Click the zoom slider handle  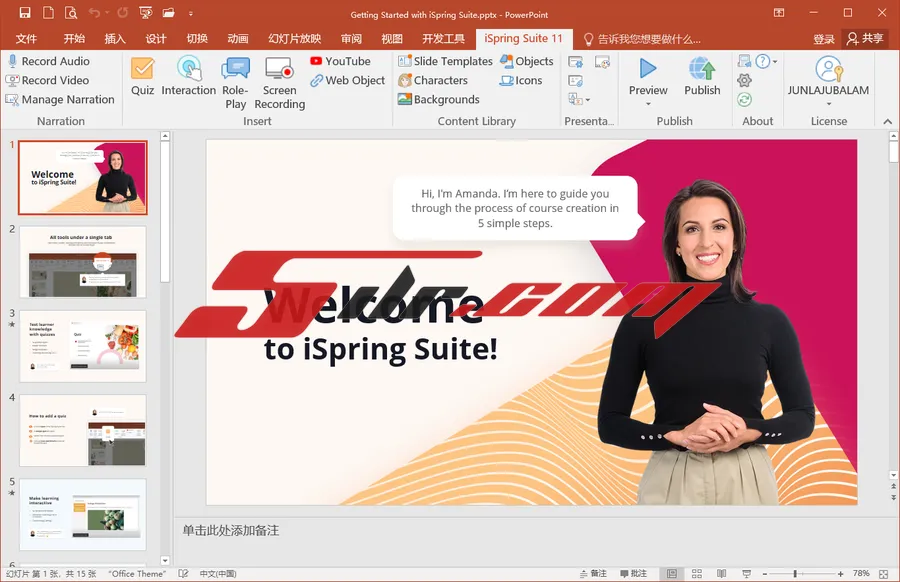tap(795, 573)
